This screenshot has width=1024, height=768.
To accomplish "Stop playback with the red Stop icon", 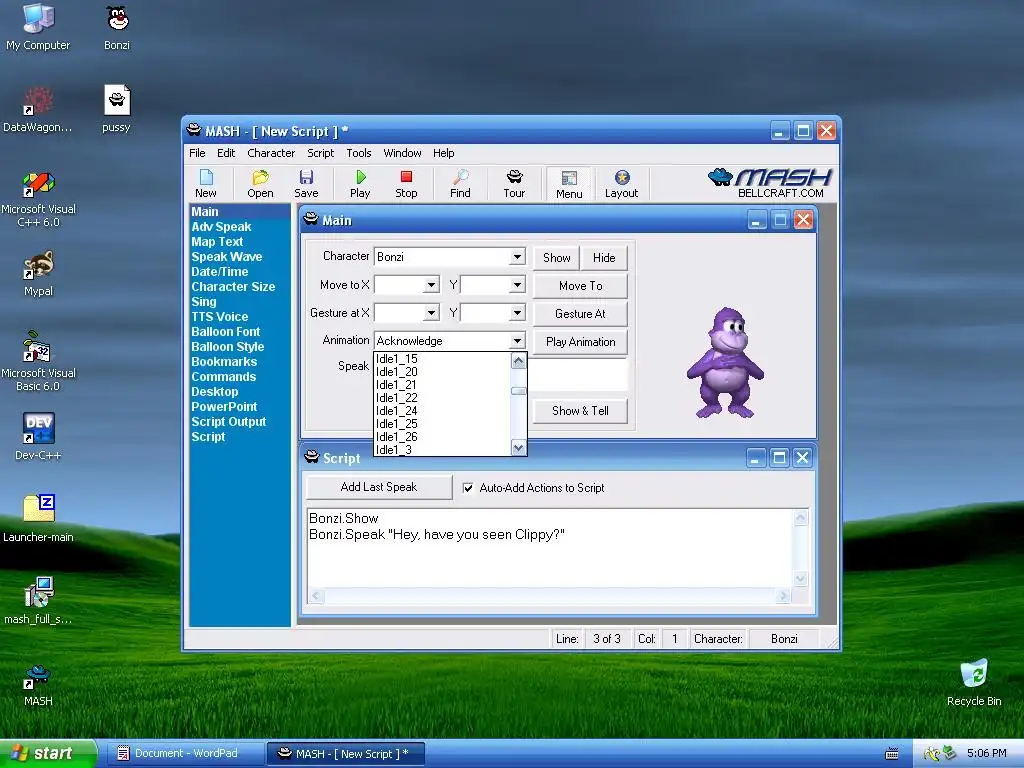I will pos(406,184).
